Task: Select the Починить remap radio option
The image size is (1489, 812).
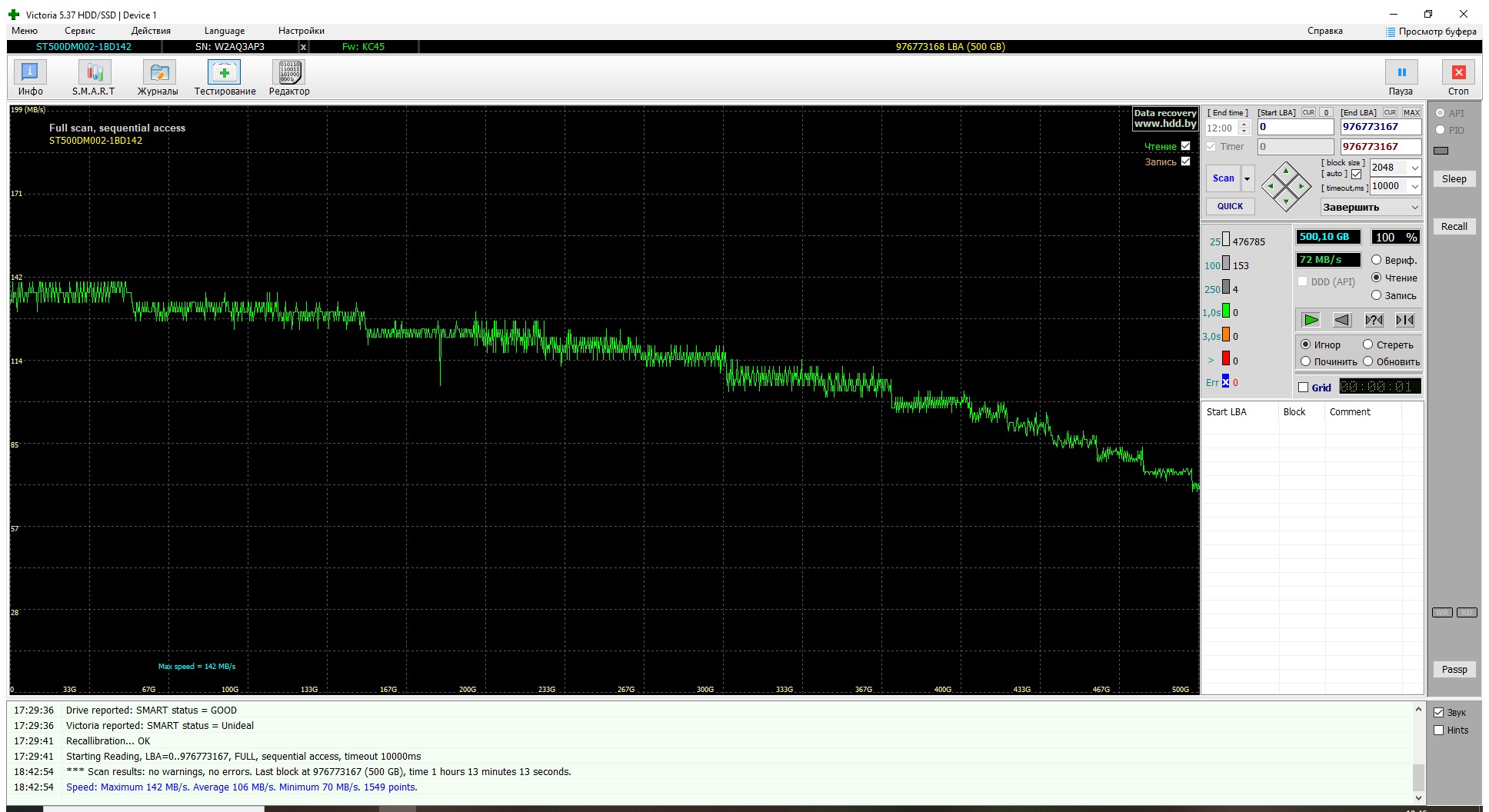Action: click(1305, 361)
